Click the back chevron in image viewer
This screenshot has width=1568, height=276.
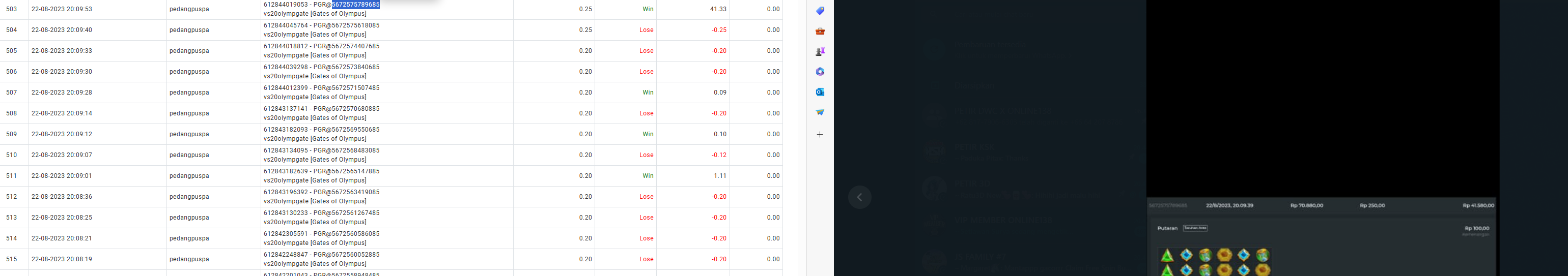859,197
